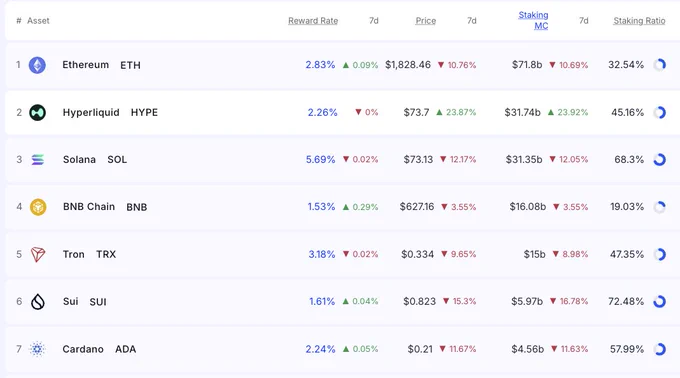The height and width of the screenshot is (378, 680).
Task: Open the Solana asset name
Action: coord(79,160)
